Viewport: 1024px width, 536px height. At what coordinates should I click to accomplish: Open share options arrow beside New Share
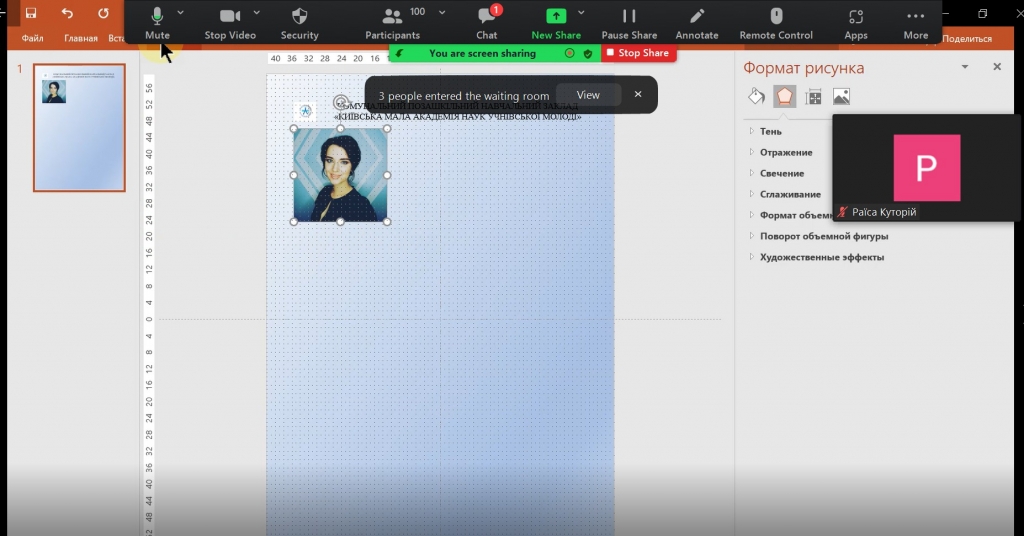581,12
